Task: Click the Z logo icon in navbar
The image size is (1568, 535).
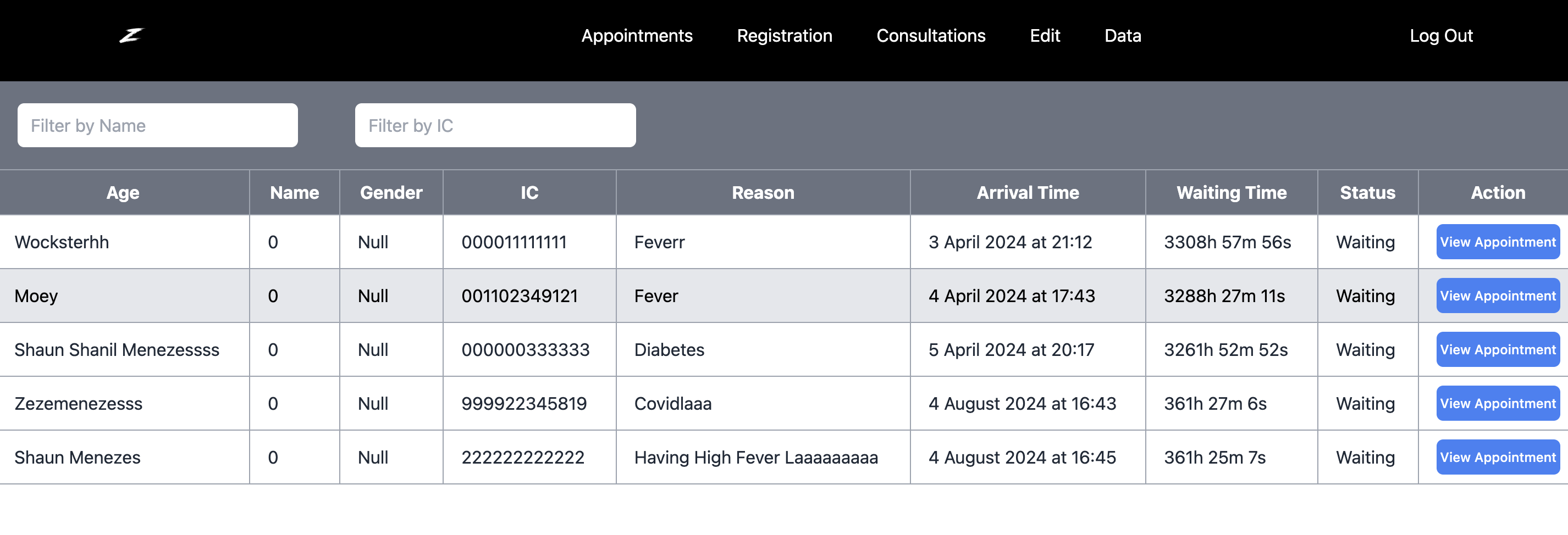Action: pyautogui.click(x=131, y=36)
